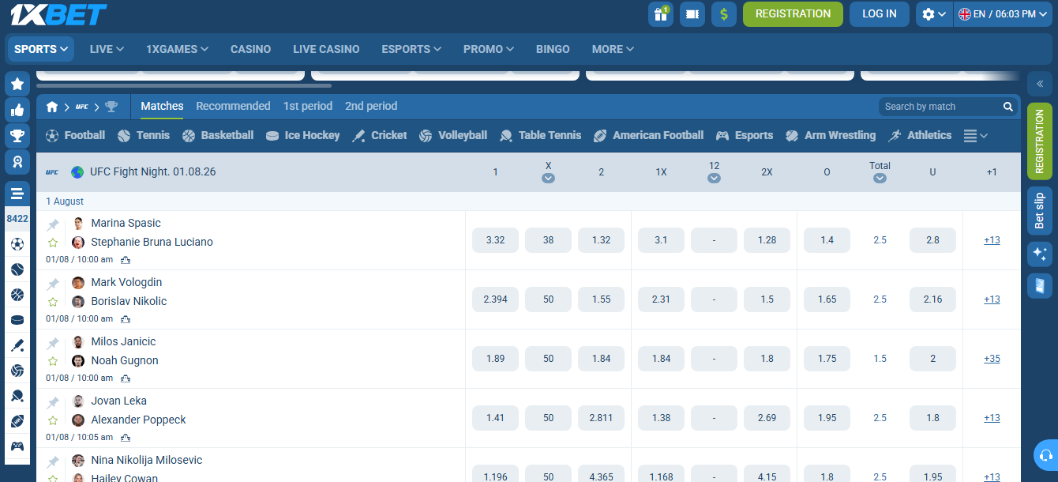This screenshot has height=482, width=1058.
Task: Open more sports list icon after Athletics
Action: [975, 136]
